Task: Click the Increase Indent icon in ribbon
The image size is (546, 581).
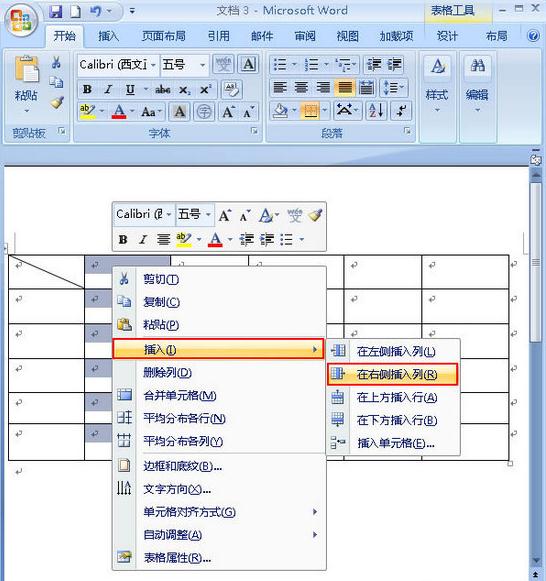Action: point(394,65)
